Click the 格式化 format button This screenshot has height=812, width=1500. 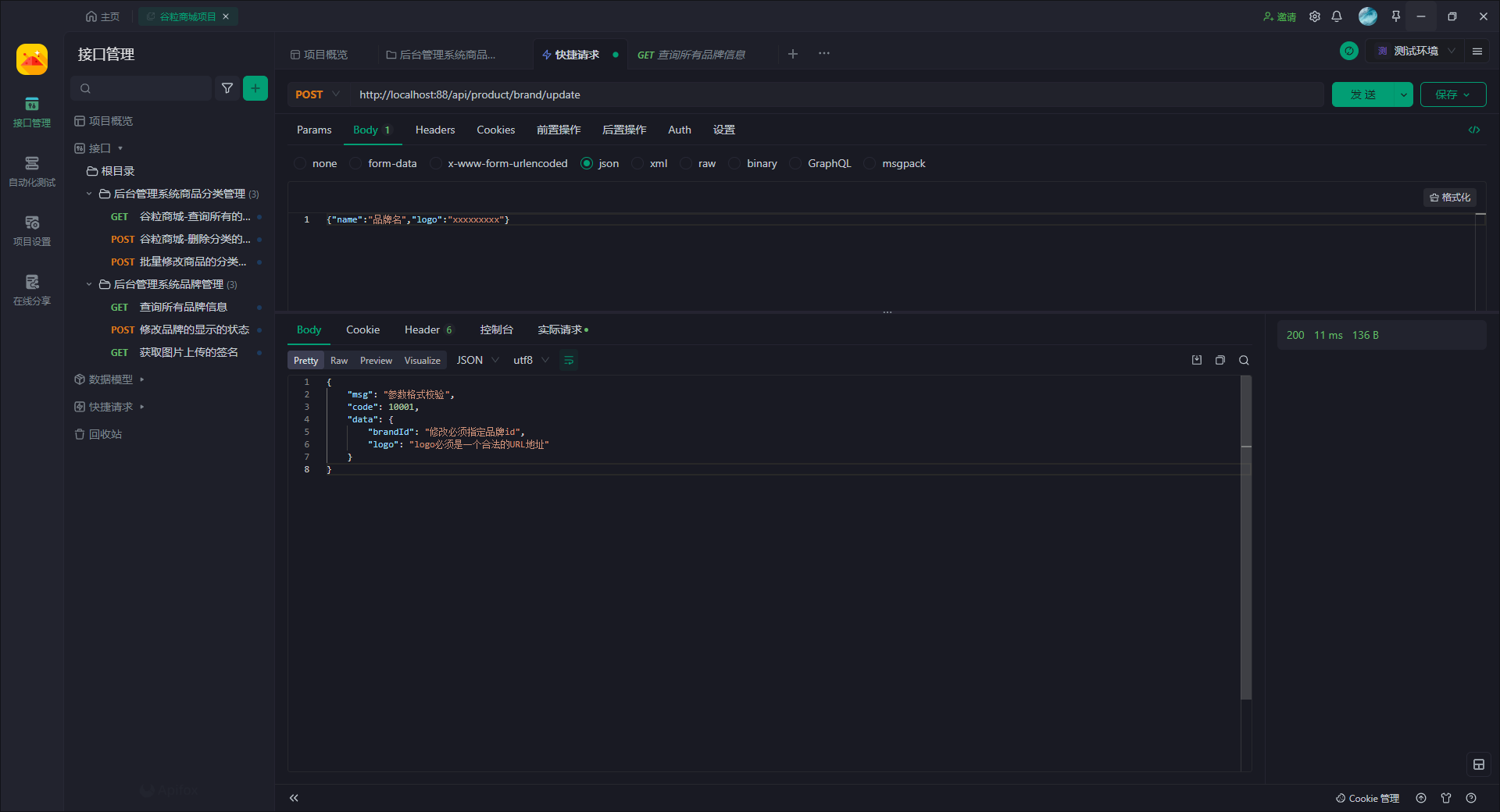[1450, 198]
